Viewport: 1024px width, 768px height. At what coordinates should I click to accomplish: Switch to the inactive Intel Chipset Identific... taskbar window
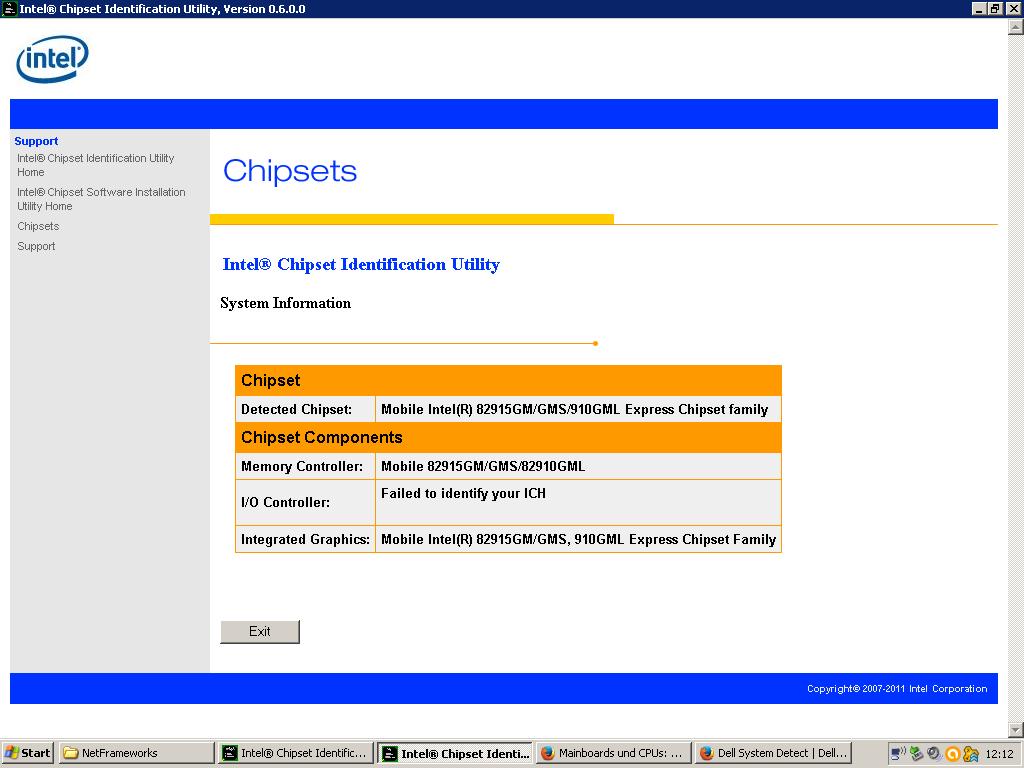[x=296, y=753]
